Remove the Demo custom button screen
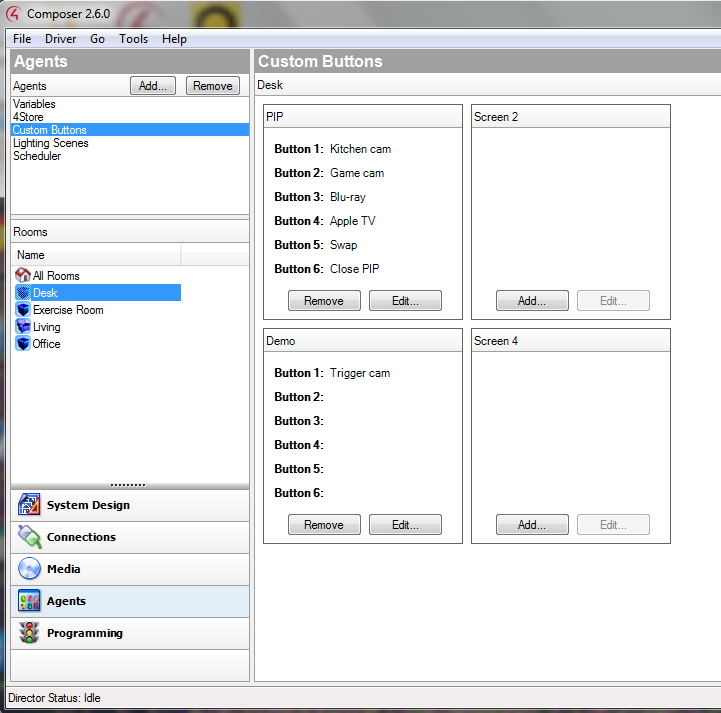The height and width of the screenshot is (713, 721). click(x=324, y=525)
